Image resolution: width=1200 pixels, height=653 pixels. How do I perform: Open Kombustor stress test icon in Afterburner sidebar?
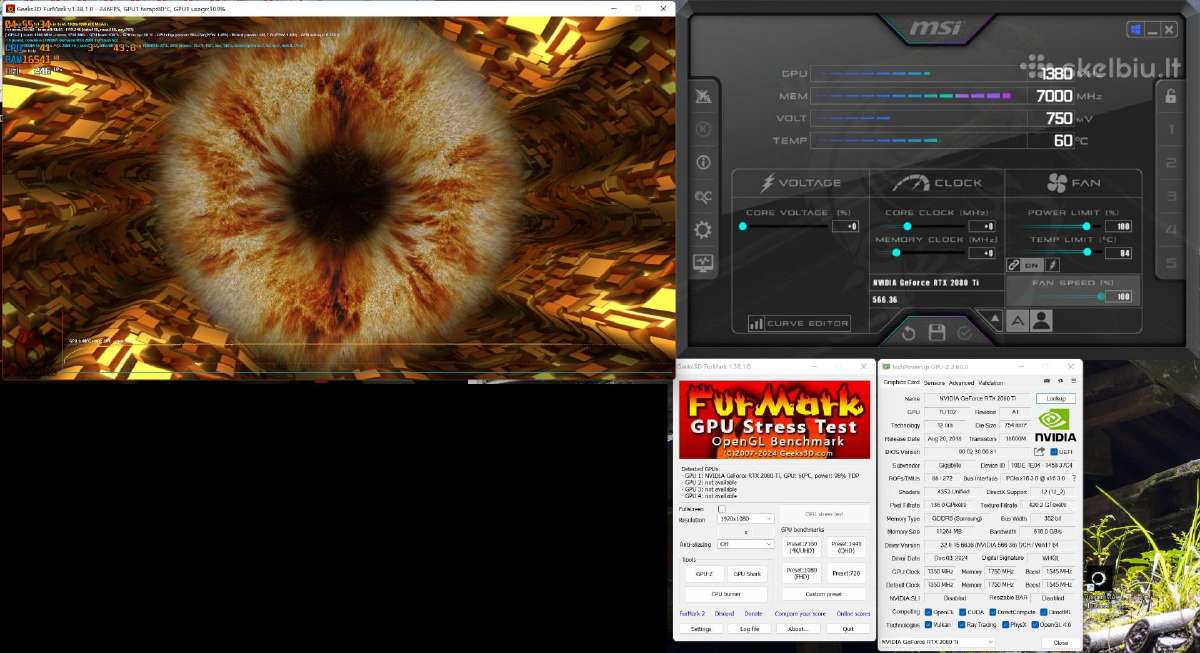tap(704, 96)
